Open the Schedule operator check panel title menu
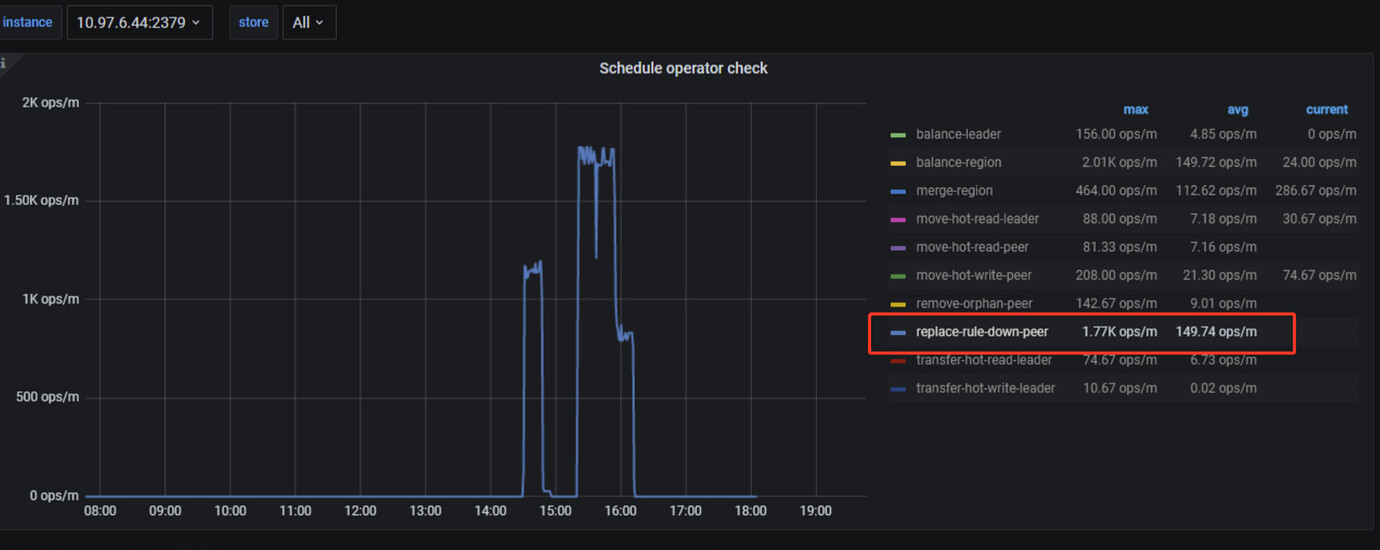This screenshot has height=550, width=1380. [683, 68]
